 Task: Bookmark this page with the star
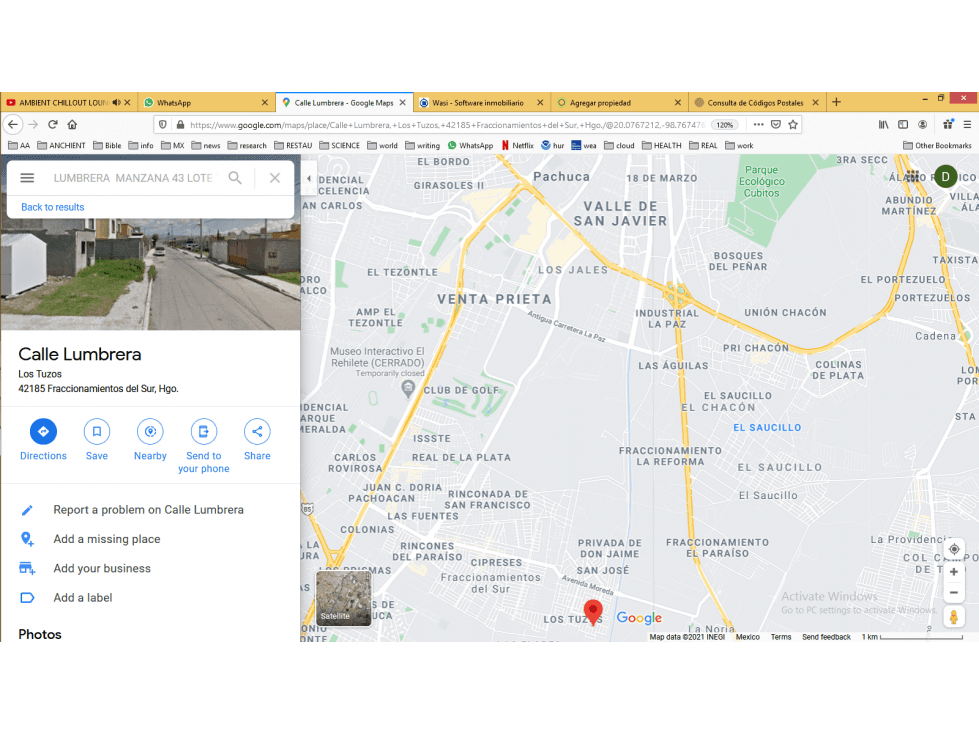click(793, 124)
